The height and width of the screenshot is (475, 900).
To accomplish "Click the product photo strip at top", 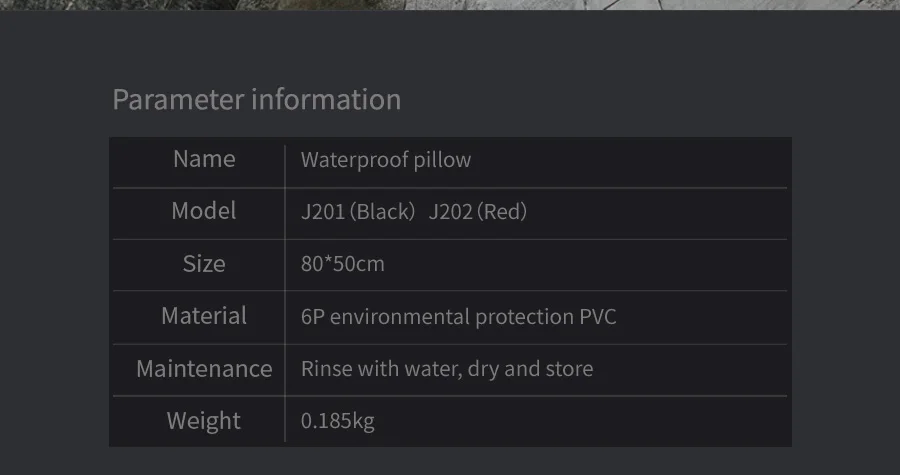I will tap(450, 5).
